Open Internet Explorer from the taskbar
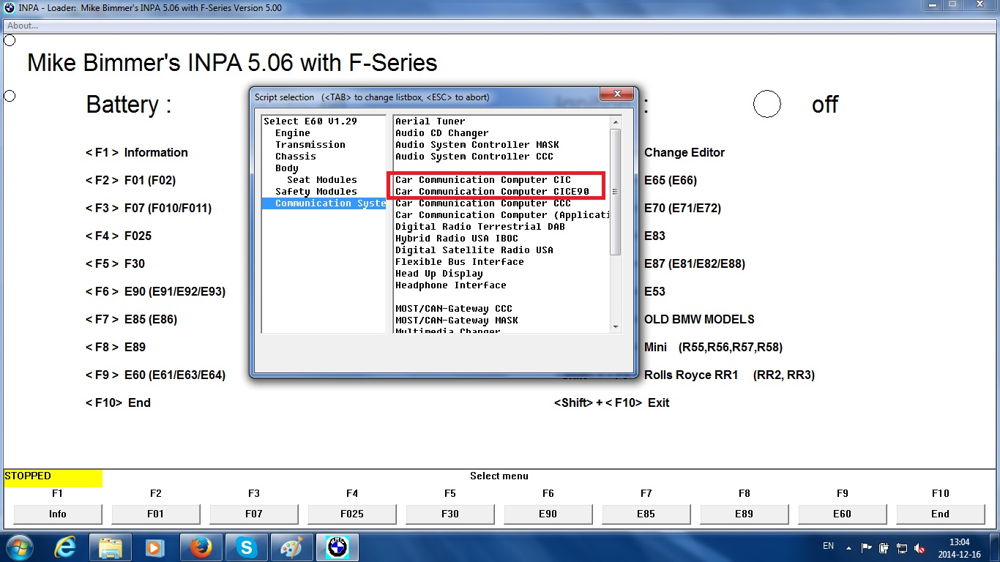The image size is (1000, 562). tap(66, 547)
